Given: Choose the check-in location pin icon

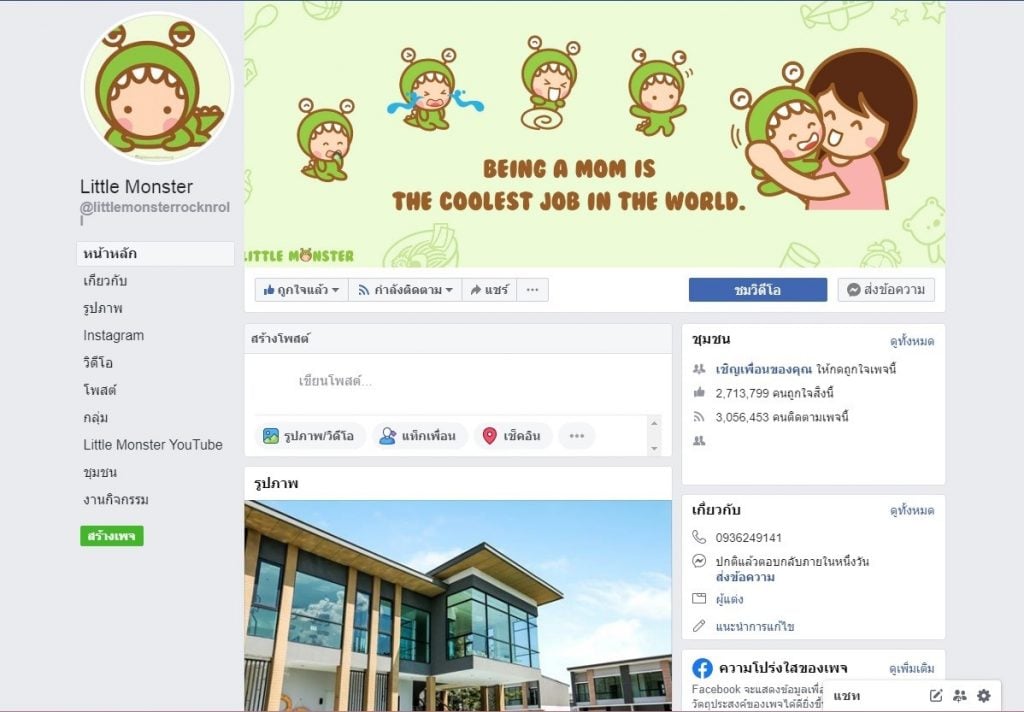Looking at the screenshot, I should click(489, 436).
